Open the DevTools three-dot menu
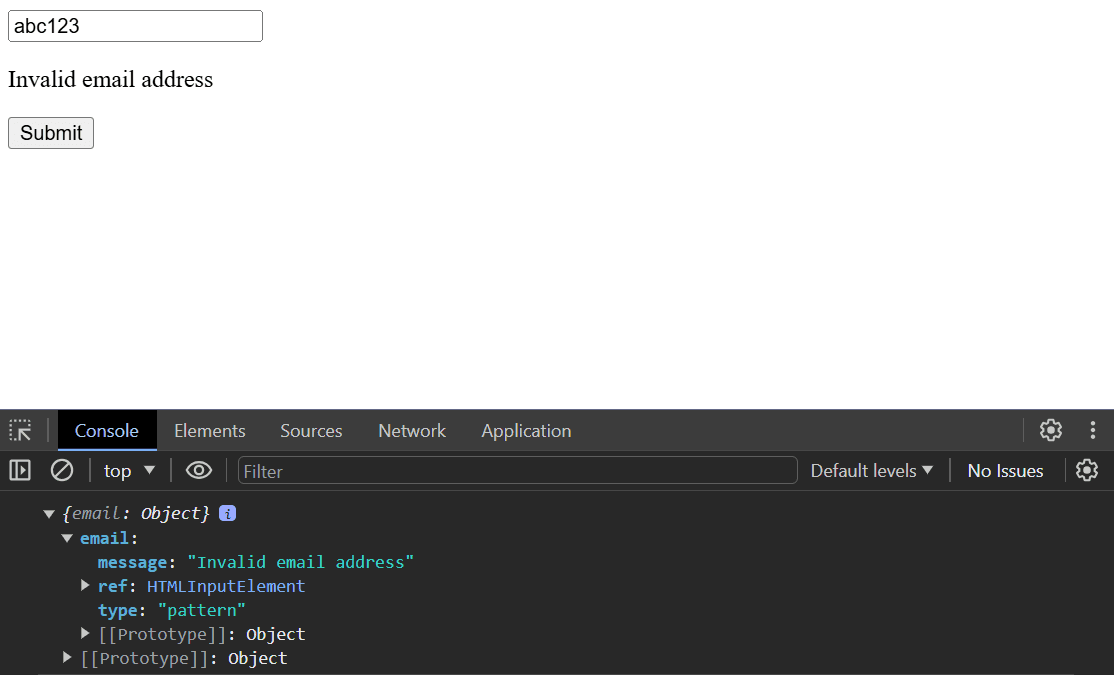The height and width of the screenshot is (675, 1114). point(1093,431)
